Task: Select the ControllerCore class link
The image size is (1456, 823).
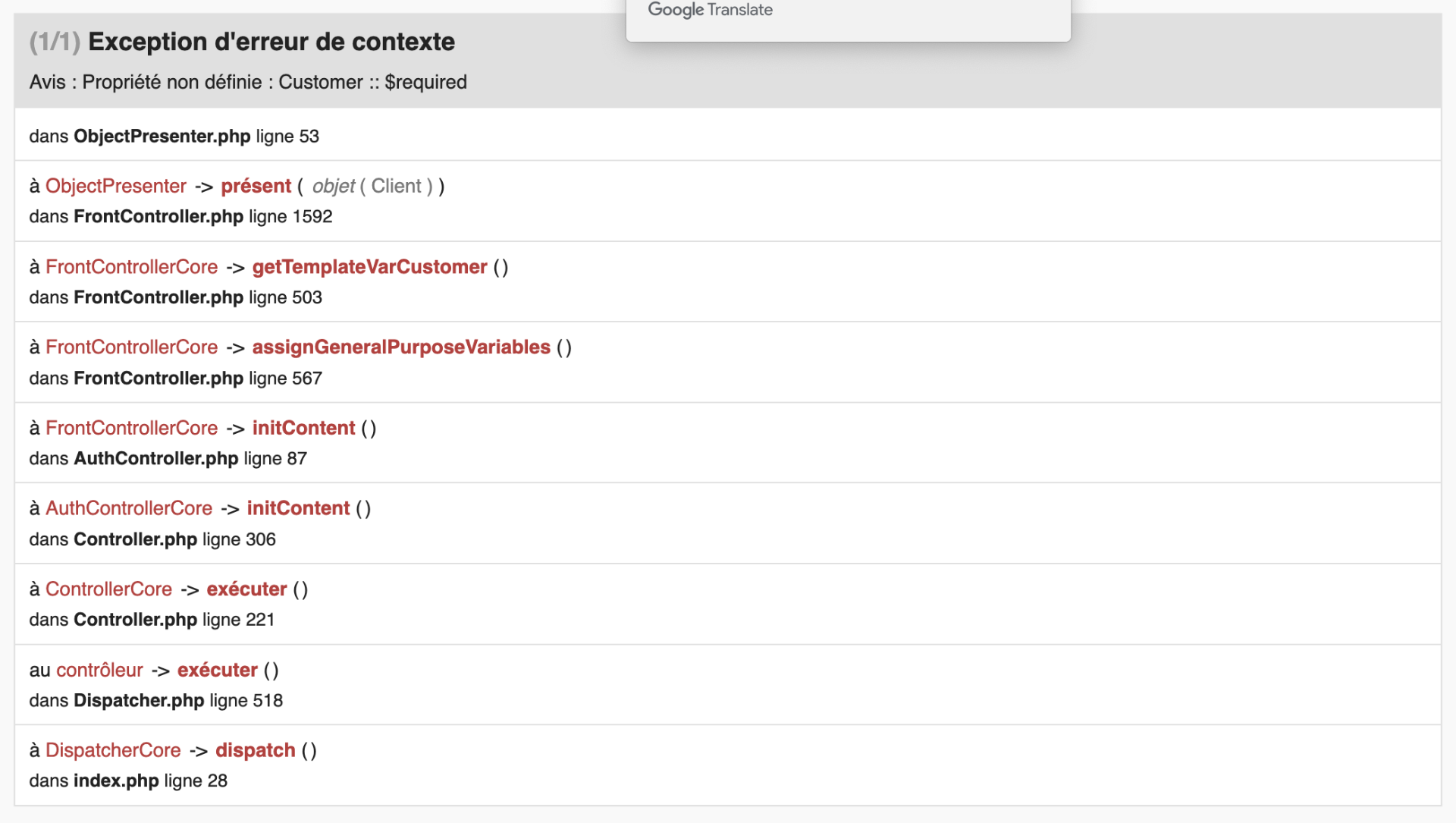Action: coord(108,589)
